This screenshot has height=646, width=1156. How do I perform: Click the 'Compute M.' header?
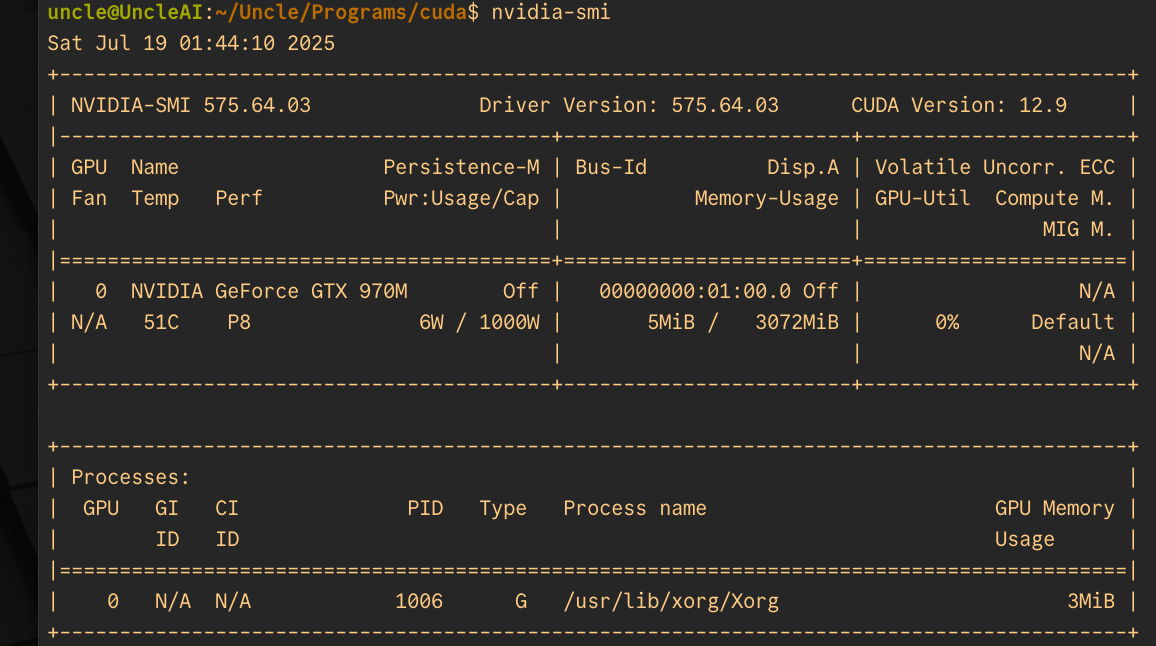pos(1054,198)
